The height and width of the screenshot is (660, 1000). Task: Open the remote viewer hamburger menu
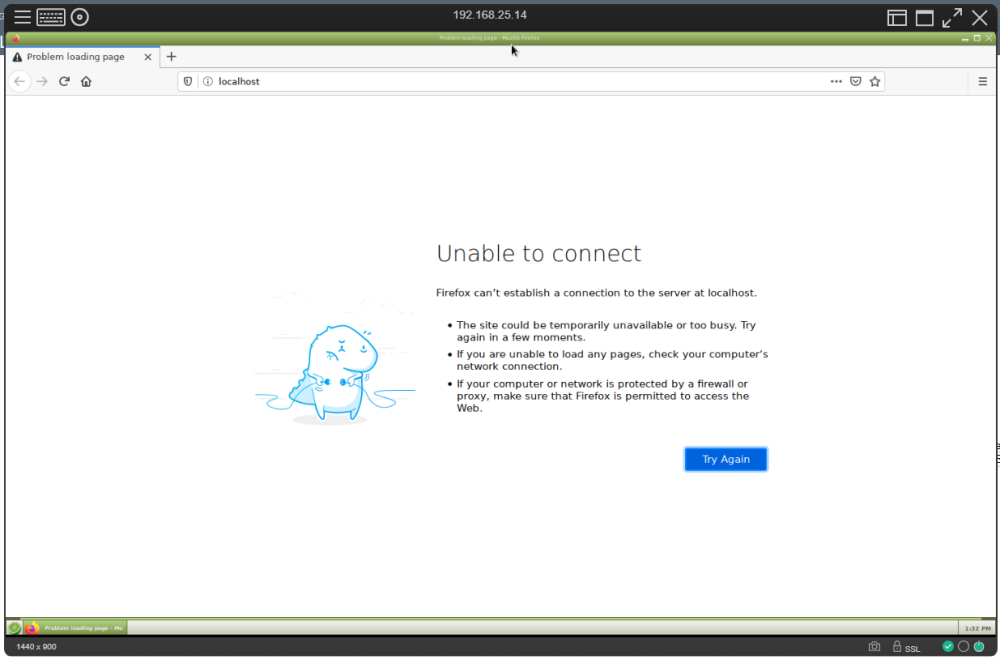pos(22,17)
